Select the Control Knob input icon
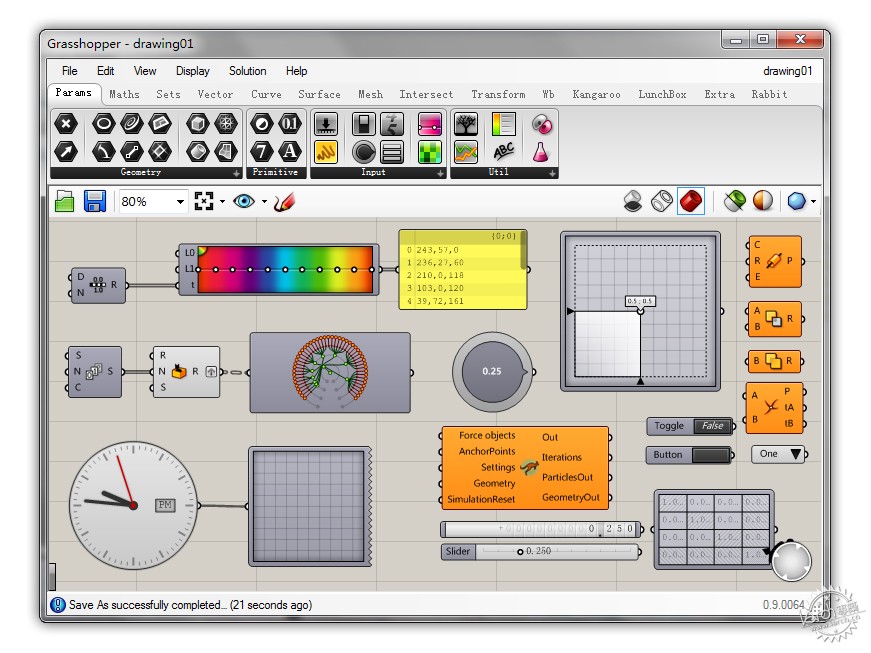 (x=364, y=152)
